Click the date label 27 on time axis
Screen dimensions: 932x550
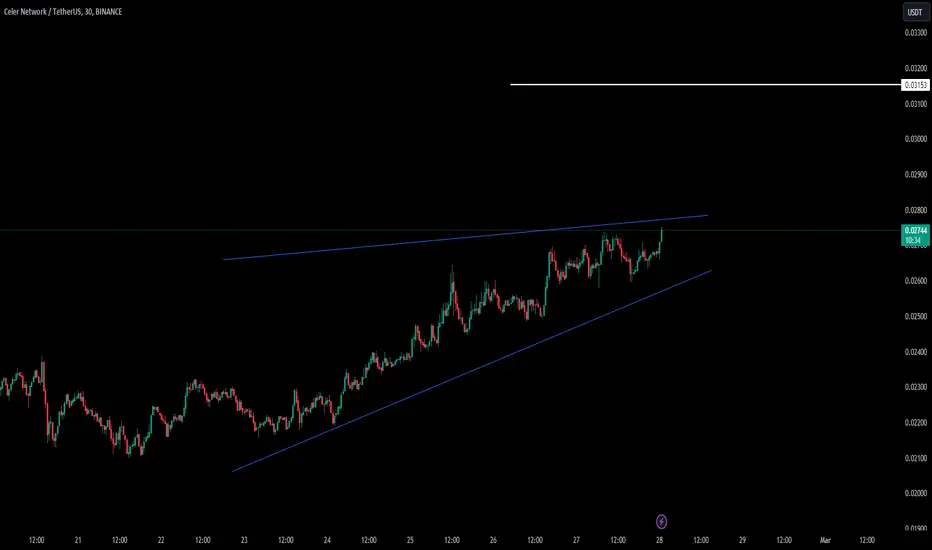click(576, 540)
